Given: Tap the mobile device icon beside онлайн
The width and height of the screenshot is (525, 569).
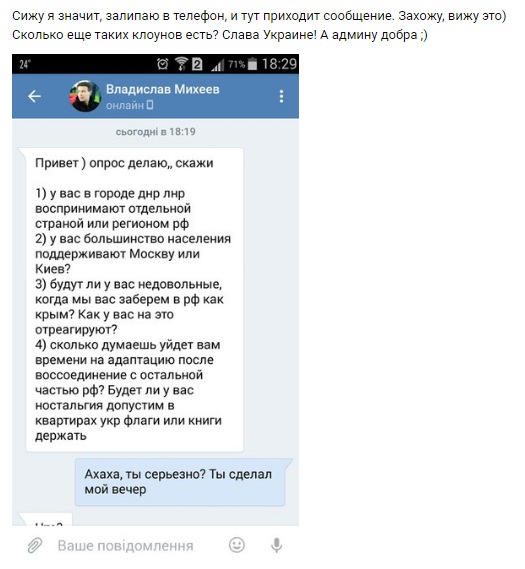Looking at the screenshot, I should coord(150,105).
